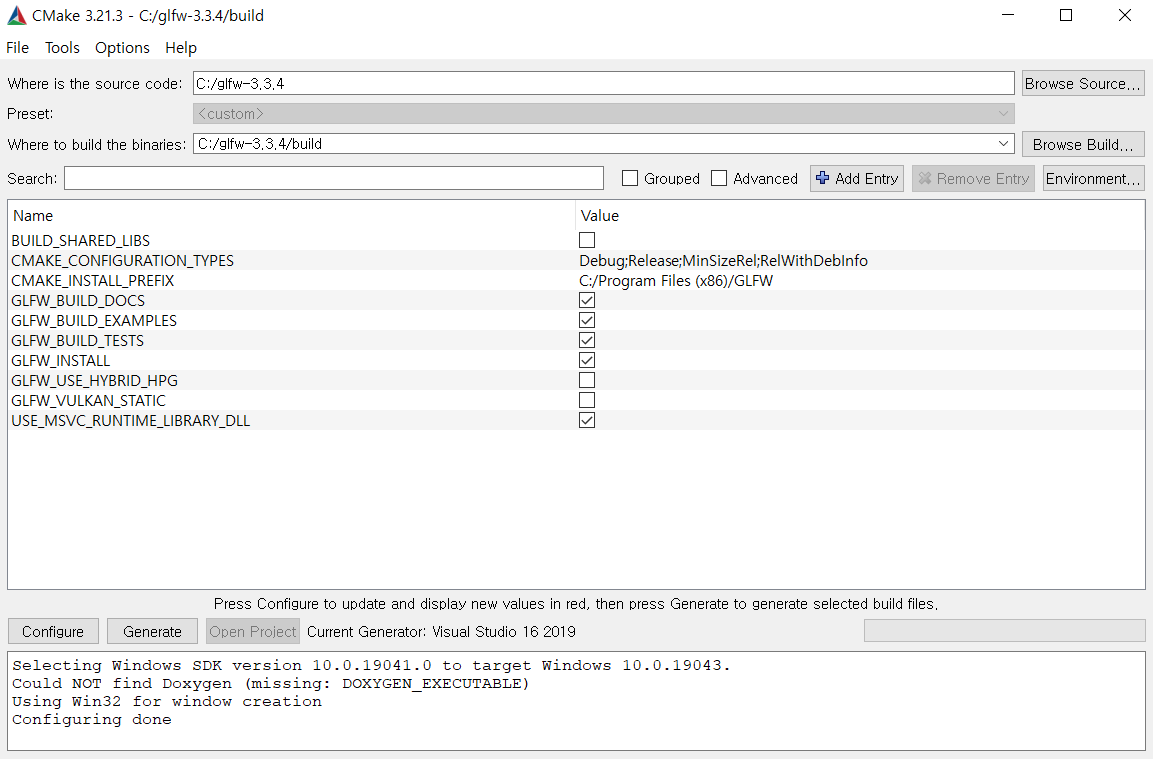Click the Value column header
1153x759 pixels.
click(600, 215)
